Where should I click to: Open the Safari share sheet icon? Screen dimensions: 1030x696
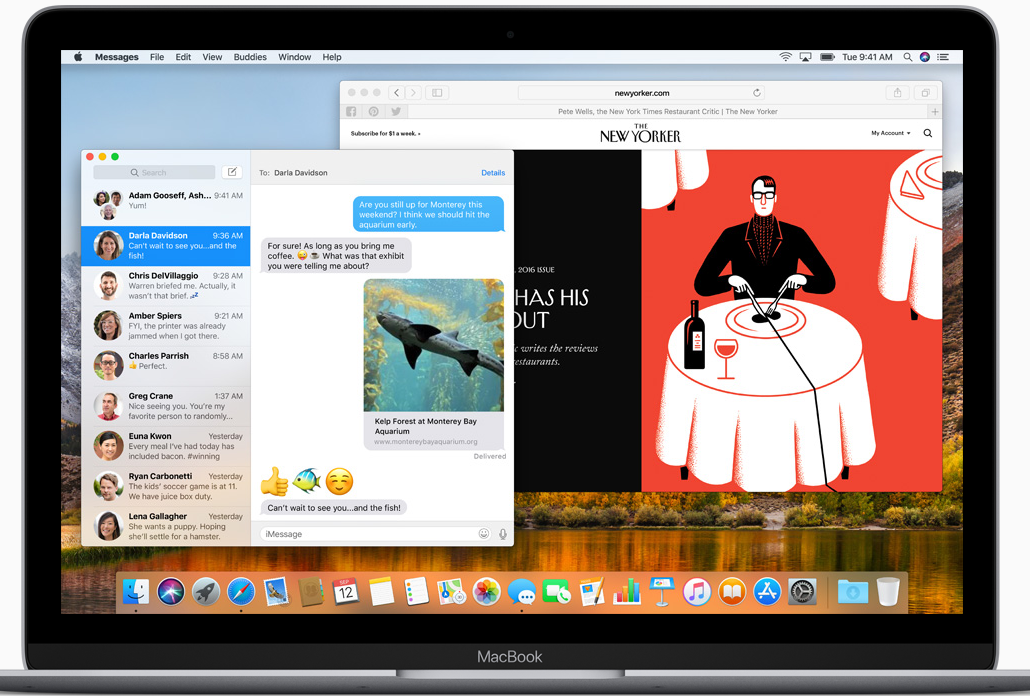pos(896,92)
